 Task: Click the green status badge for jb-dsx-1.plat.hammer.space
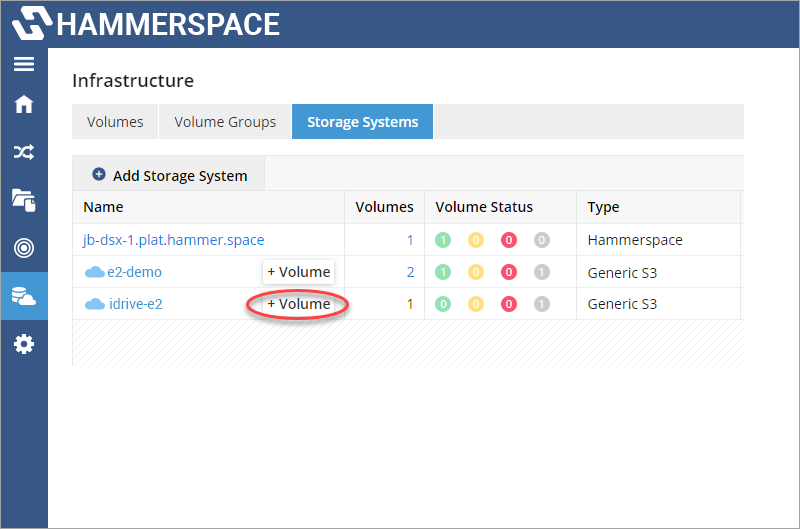[x=443, y=240]
